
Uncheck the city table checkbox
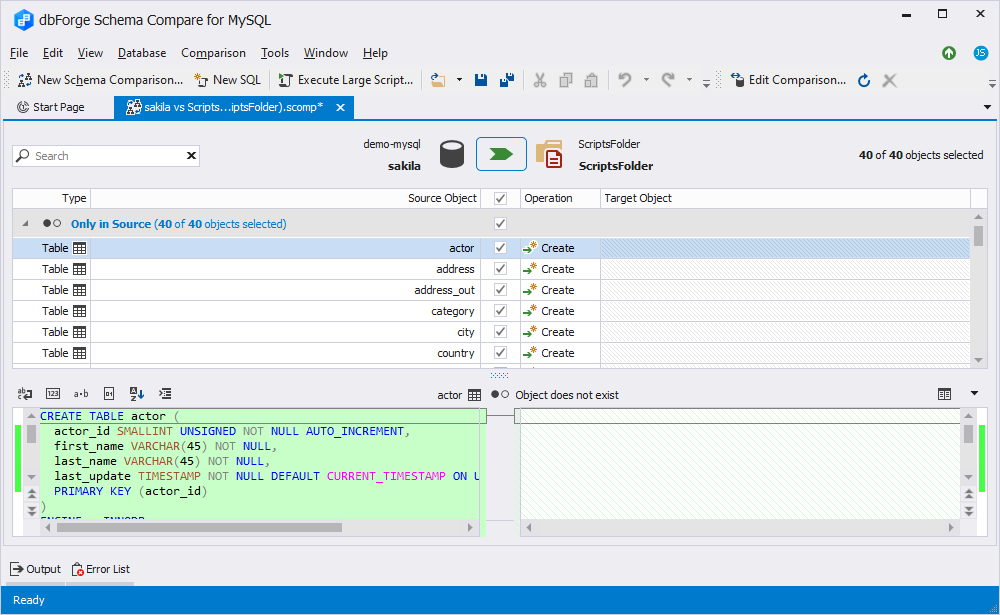pyautogui.click(x=501, y=332)
